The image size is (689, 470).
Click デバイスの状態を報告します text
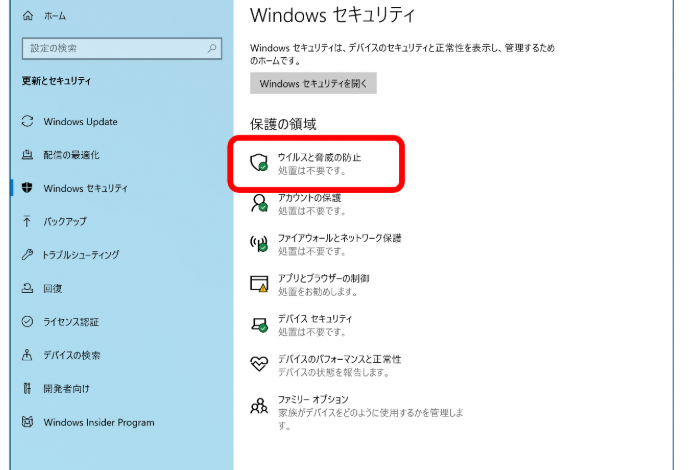coord(334,372)
